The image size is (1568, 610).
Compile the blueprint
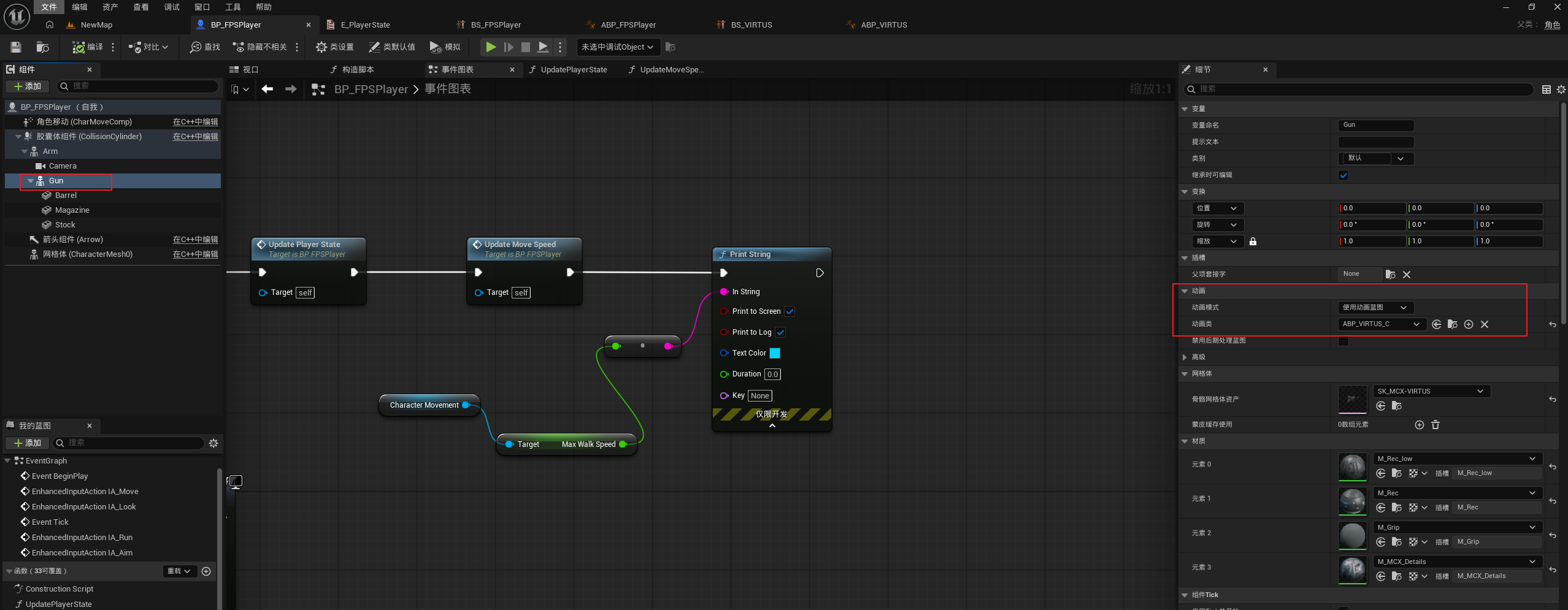click(87, 47)
